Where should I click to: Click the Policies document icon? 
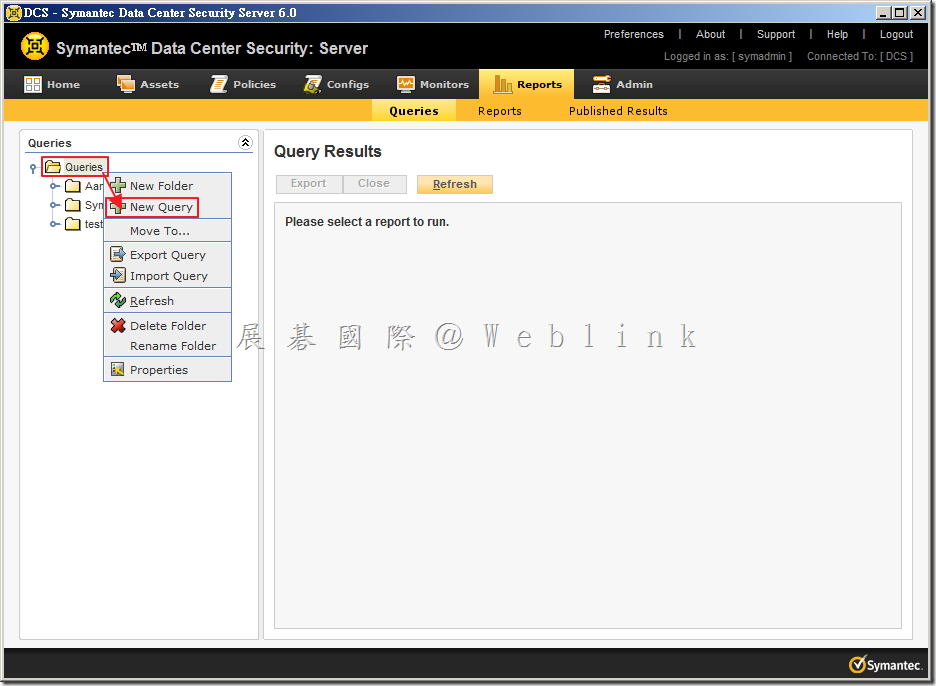click(x=219, y=84)
